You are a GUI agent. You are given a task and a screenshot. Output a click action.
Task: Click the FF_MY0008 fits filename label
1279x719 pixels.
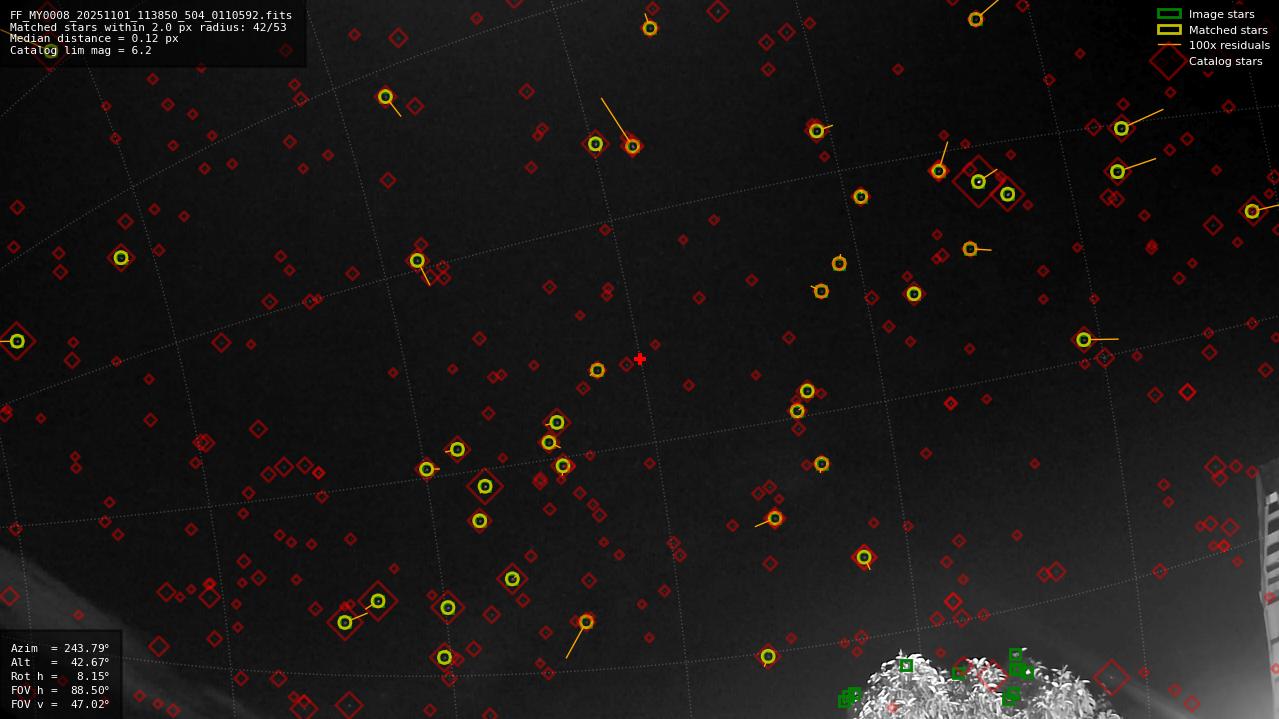tap(150, 15)
